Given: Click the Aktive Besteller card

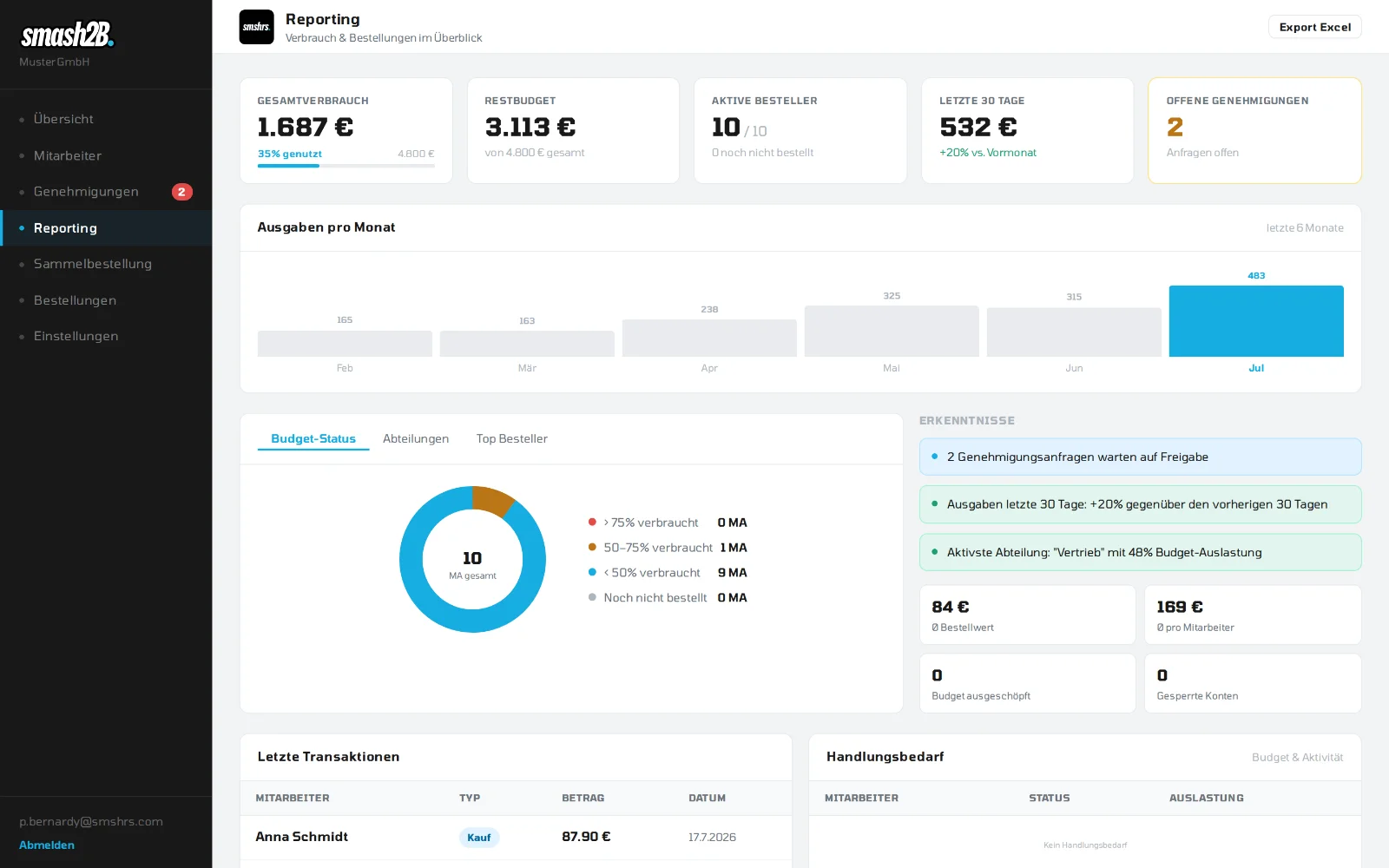Looking at the screenshot, I should (x=800, y=131).
